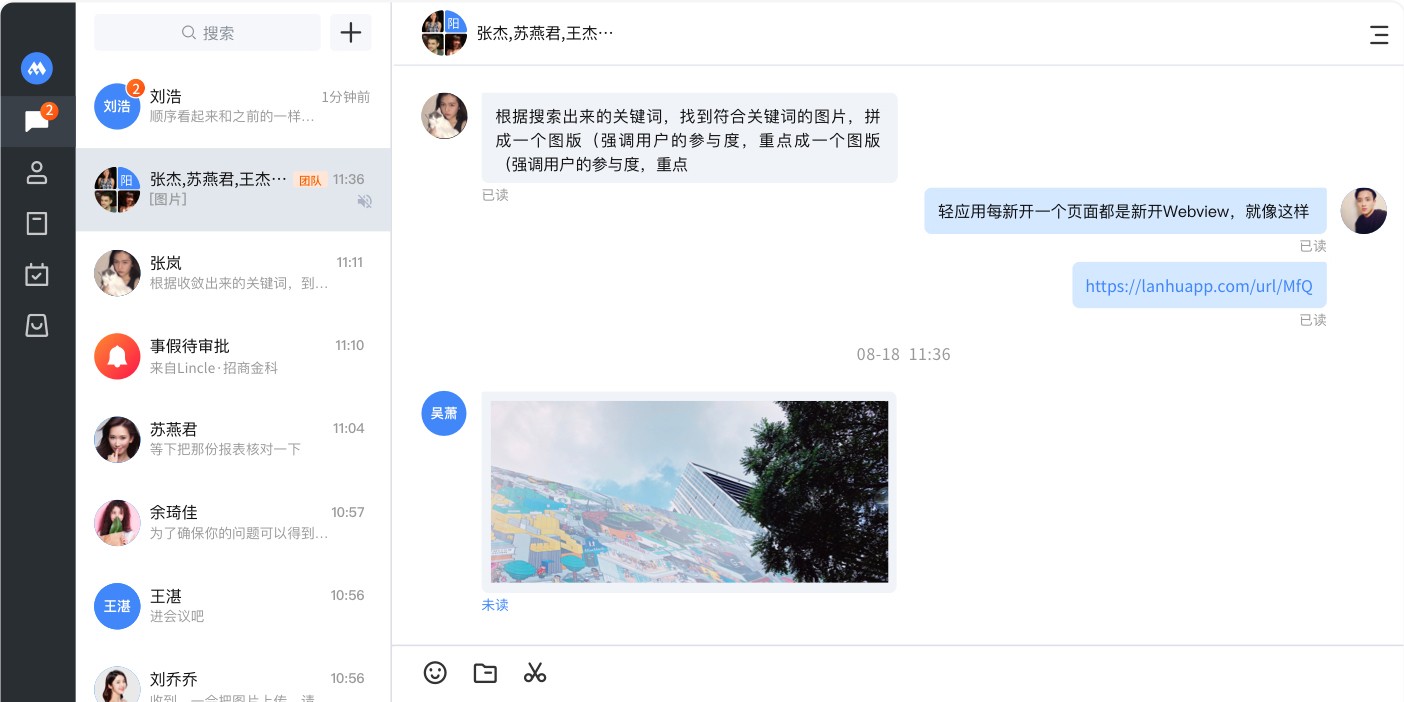This screenshot has width=1404, height=702.
Task: Open the shared building photo image
Action: [689, 492]
